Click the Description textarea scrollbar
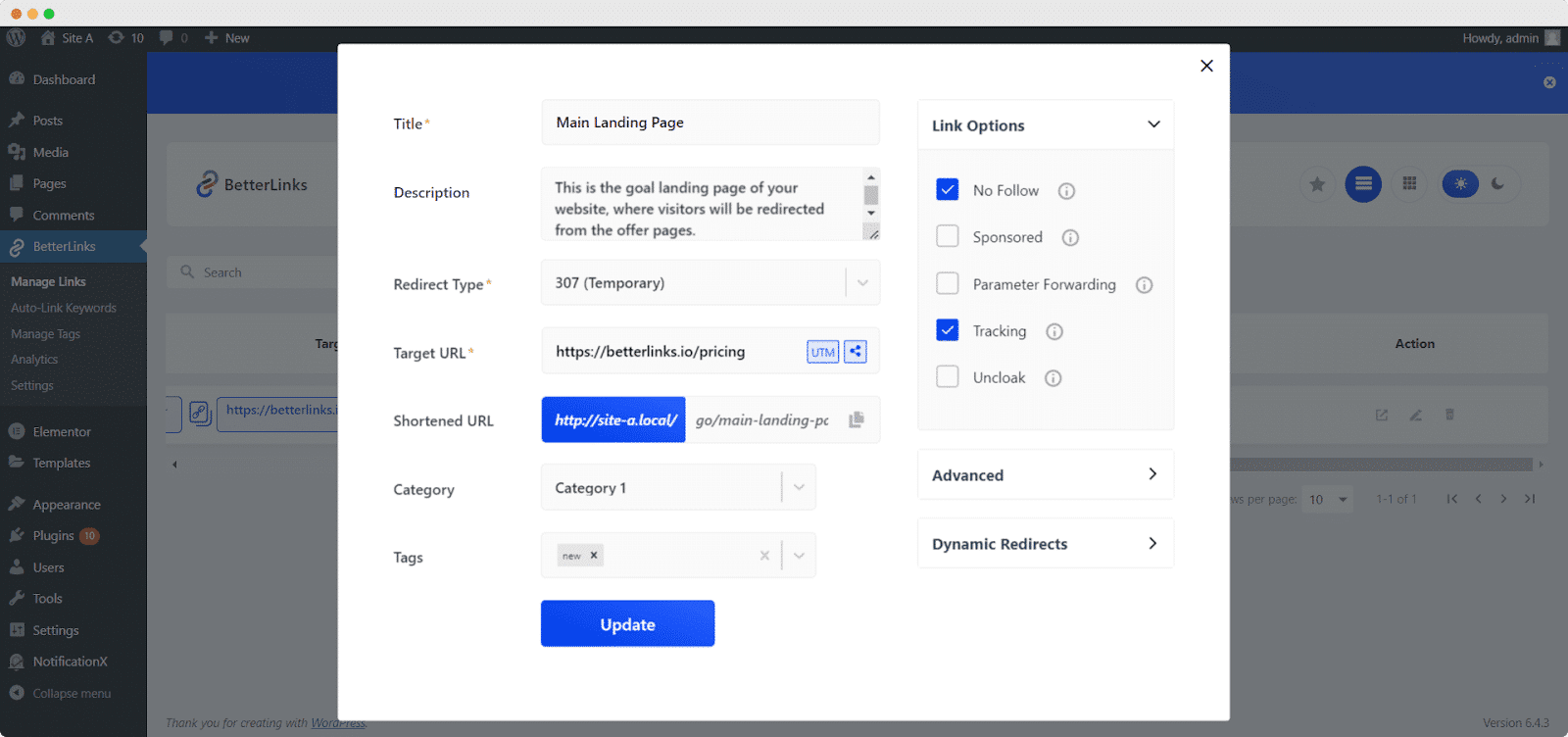 pos(870,195)
